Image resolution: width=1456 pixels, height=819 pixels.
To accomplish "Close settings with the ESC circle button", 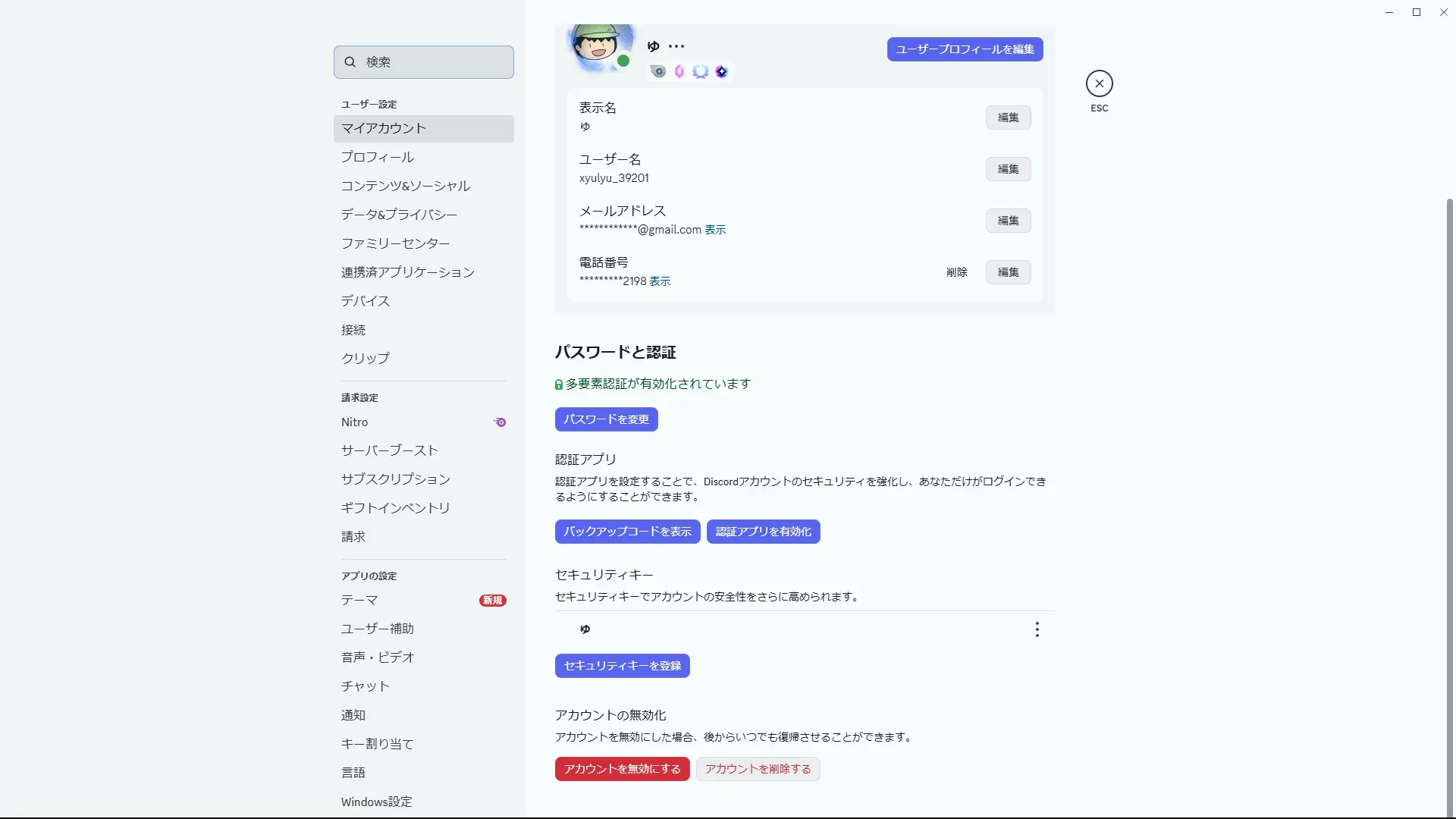I will [x=1099, y=83].
